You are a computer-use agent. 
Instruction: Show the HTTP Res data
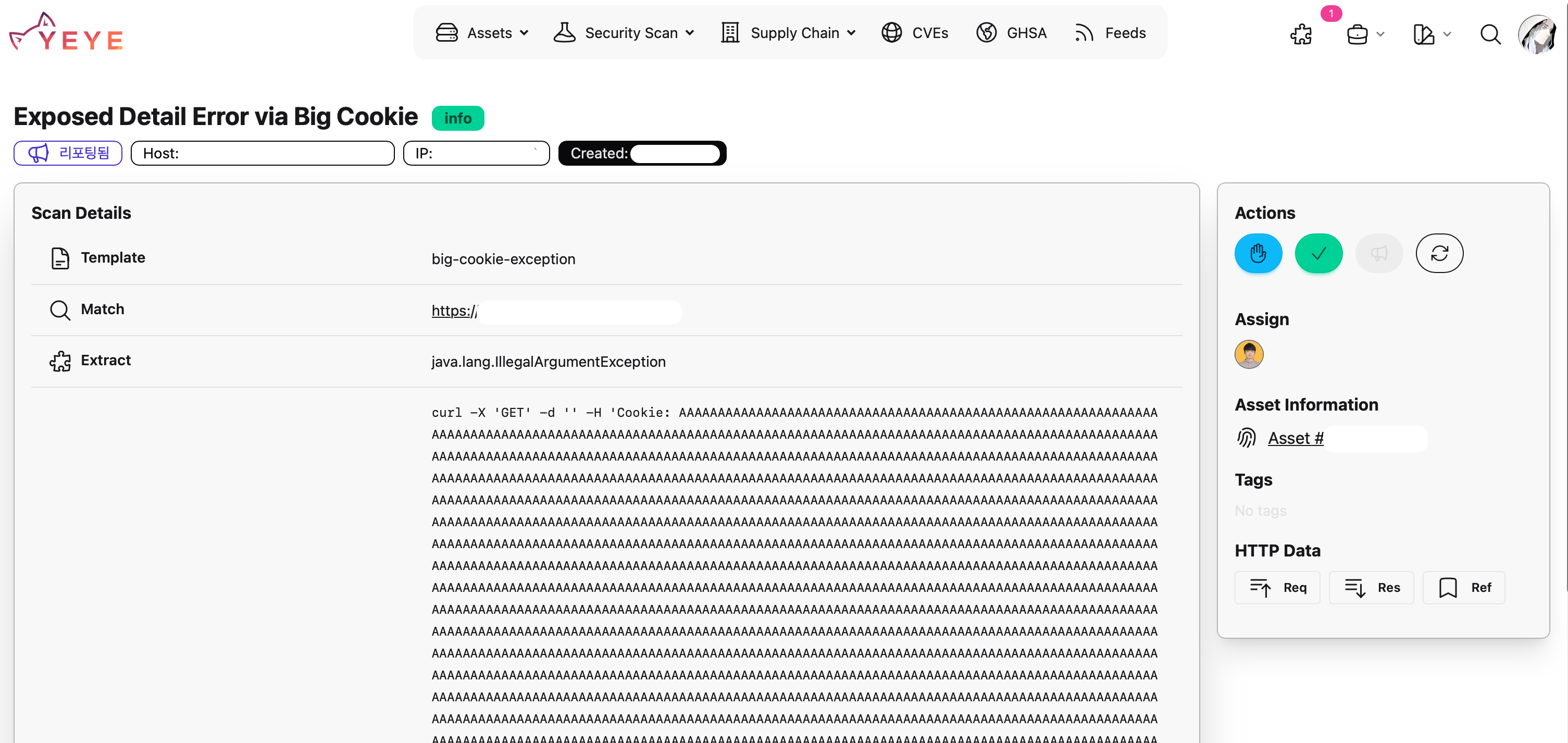point(1371,587)
